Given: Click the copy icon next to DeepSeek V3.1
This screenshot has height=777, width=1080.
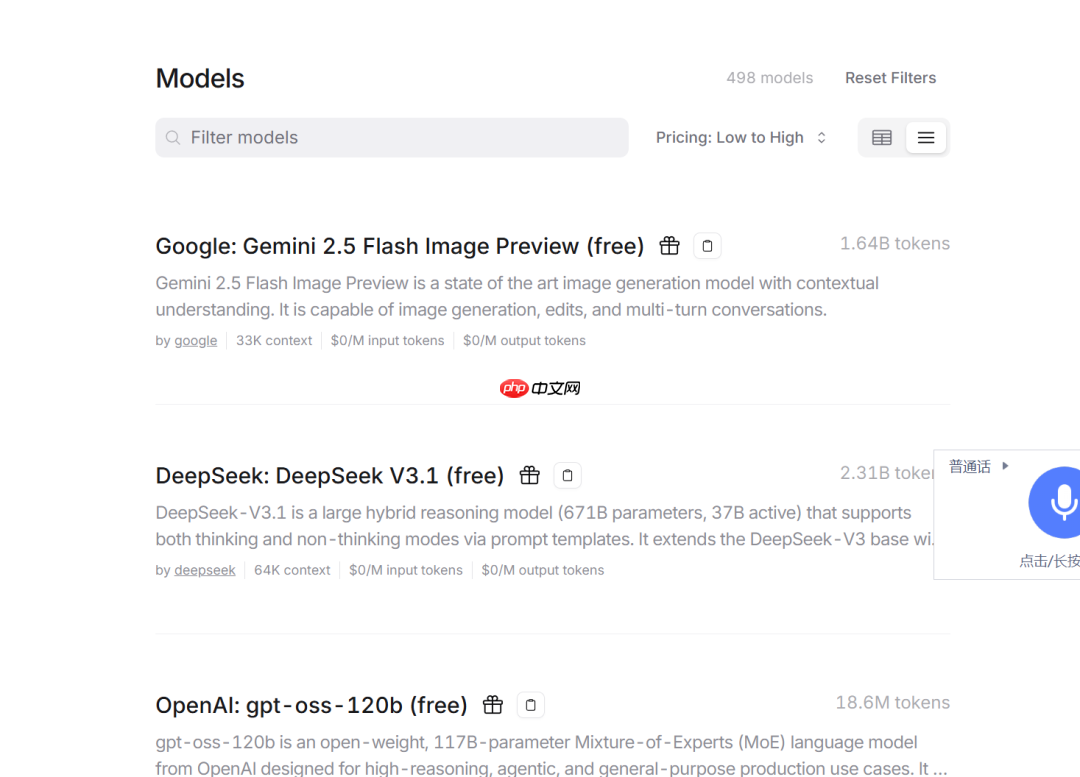Looking at the screenshot, I should pos(567,475).
